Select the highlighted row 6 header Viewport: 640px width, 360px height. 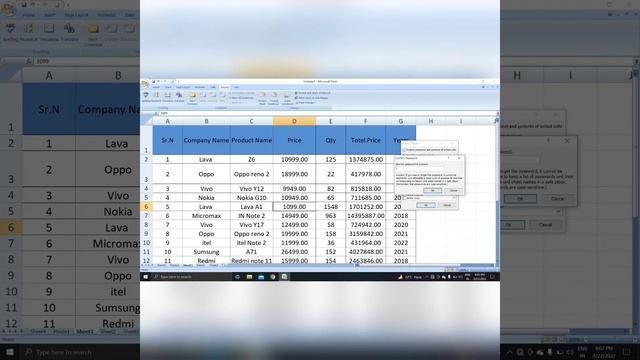146,207
